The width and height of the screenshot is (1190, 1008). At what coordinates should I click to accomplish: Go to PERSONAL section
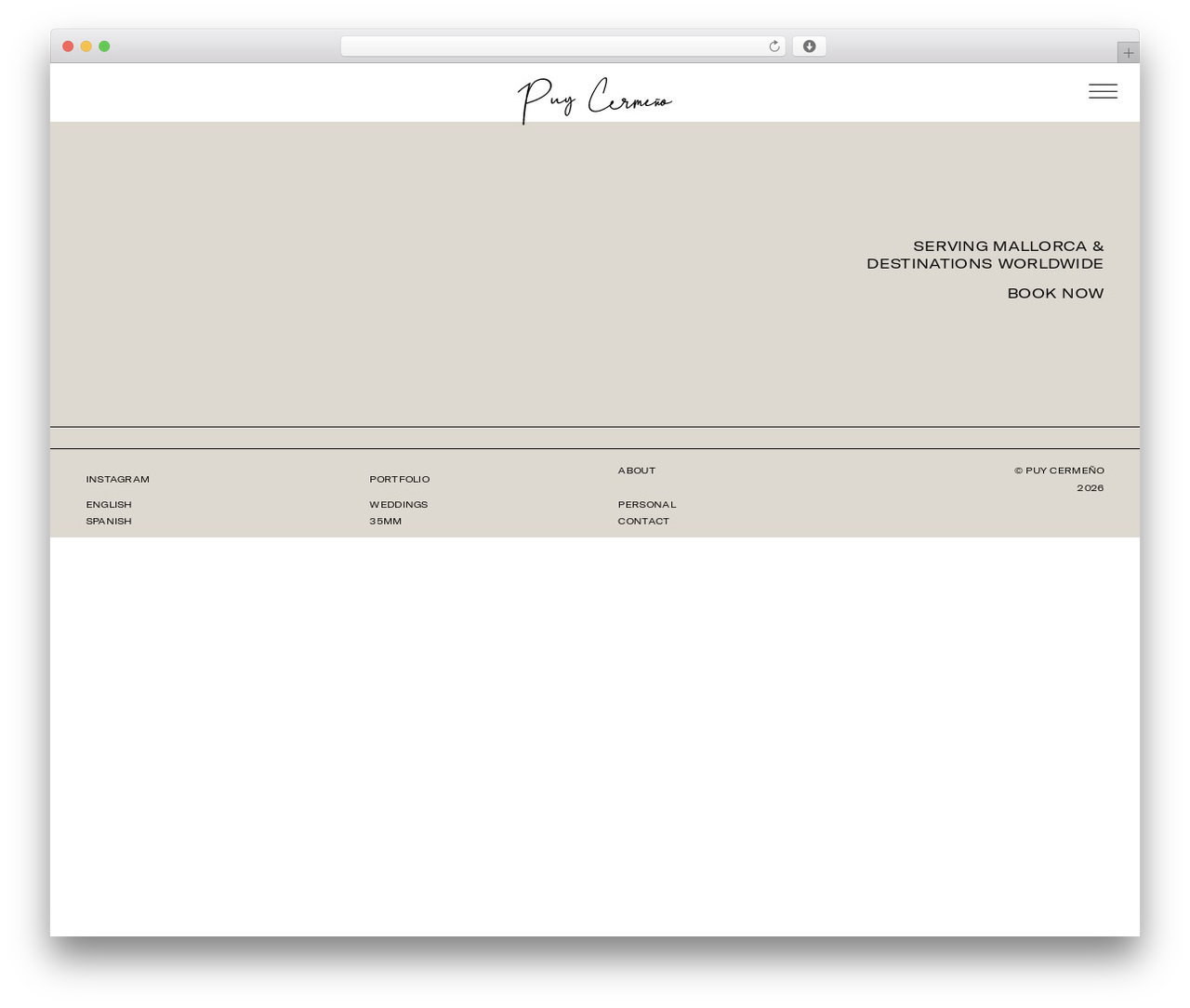click(x=647, y=504)
